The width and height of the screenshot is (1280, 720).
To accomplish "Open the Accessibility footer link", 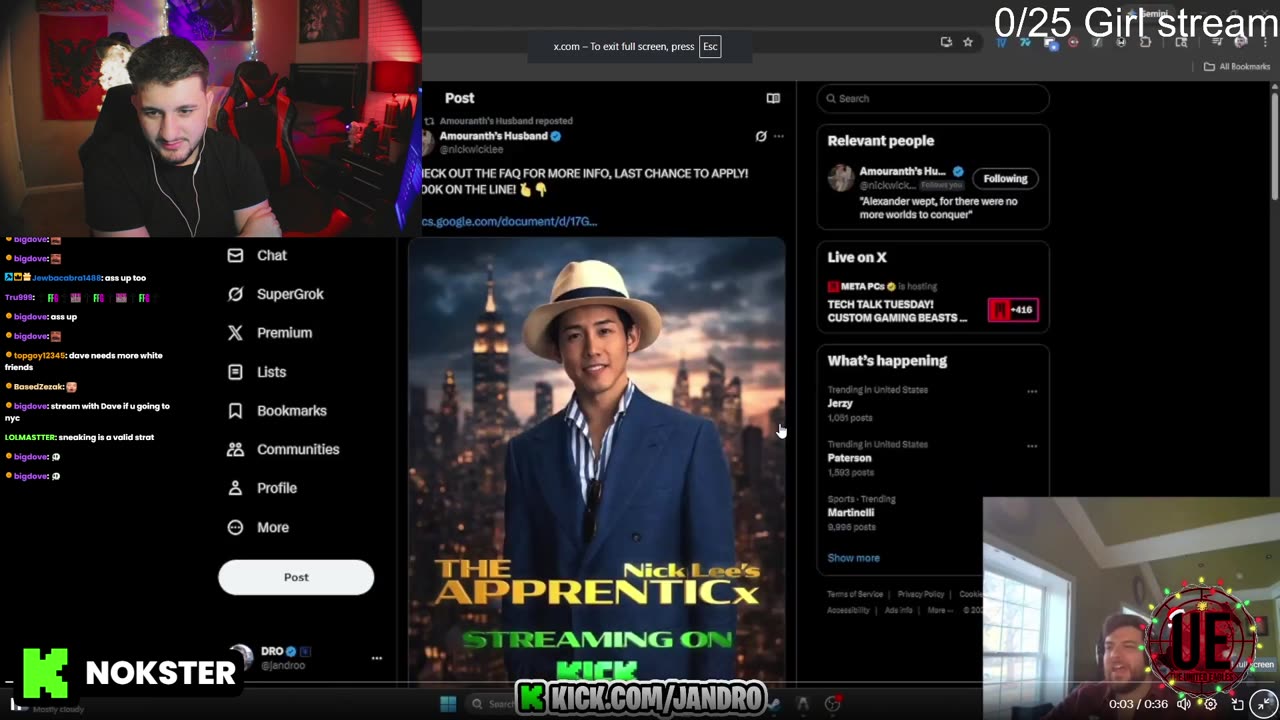I will click(848, 610).
